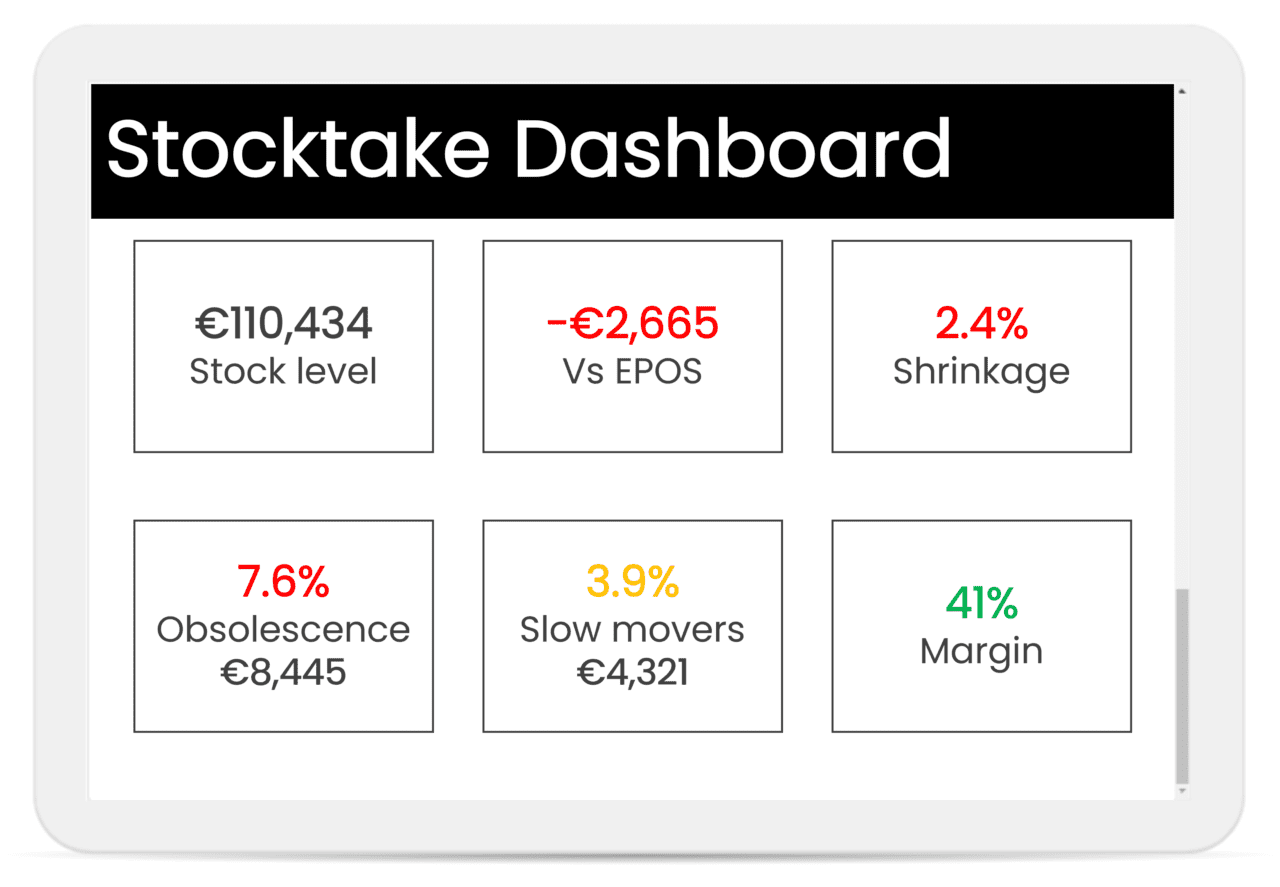The image size is (1280, 887).
Task: Click the Slow movers tile
Action: [x=631, y=623]
